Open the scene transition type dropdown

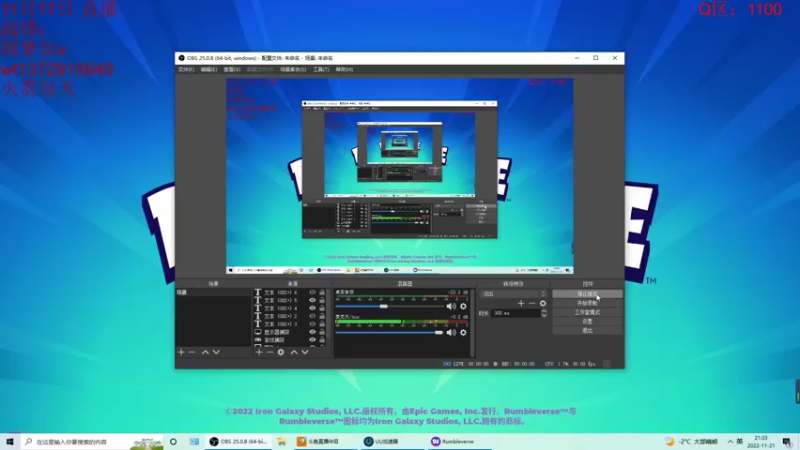[x=513, y=294]
